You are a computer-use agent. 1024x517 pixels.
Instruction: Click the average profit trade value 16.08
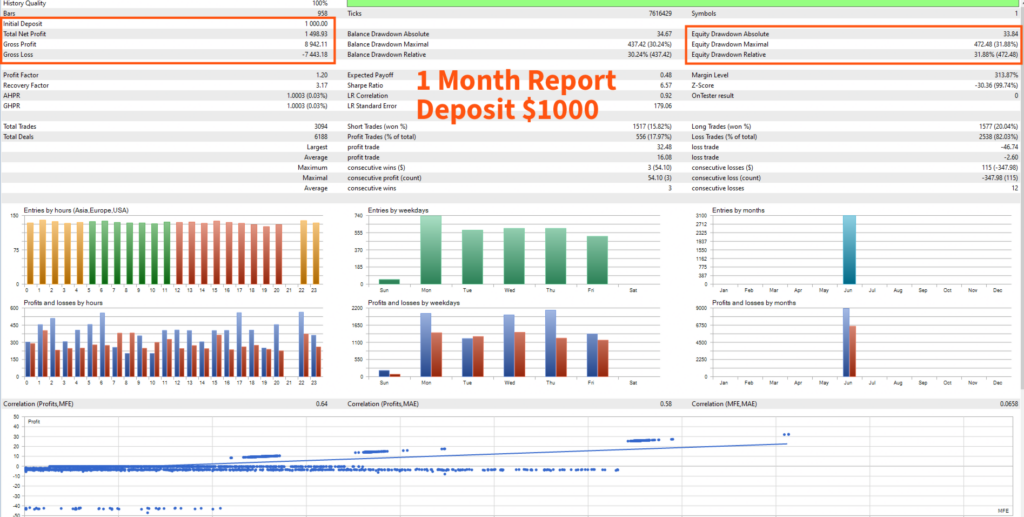click(665, 157)
